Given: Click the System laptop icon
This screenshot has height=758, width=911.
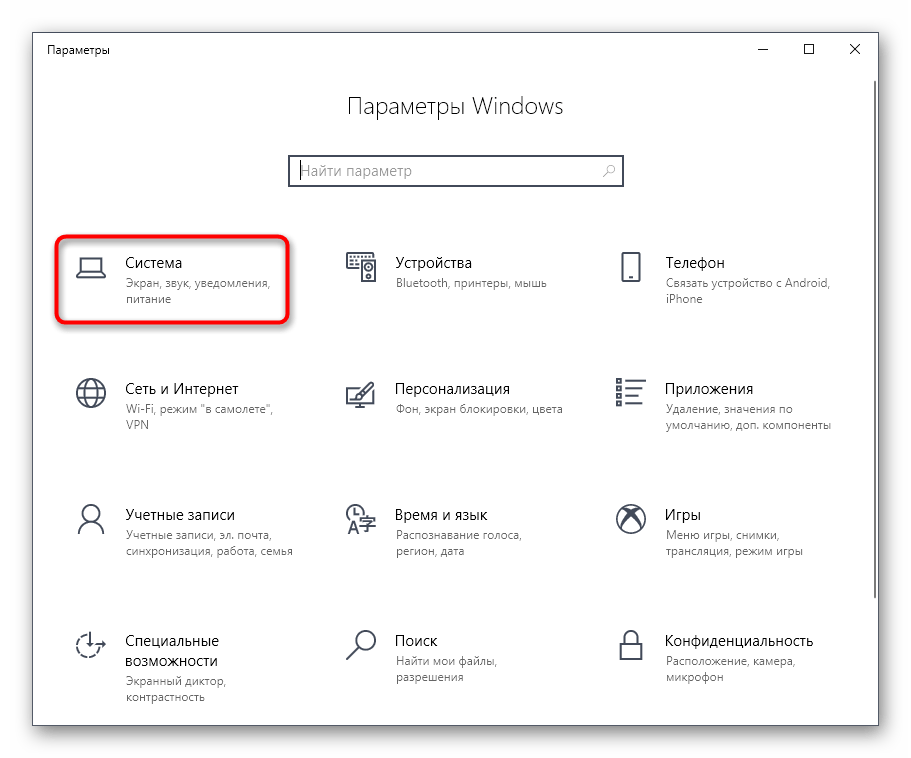Looking at the screenshot, I should point(91,266).
